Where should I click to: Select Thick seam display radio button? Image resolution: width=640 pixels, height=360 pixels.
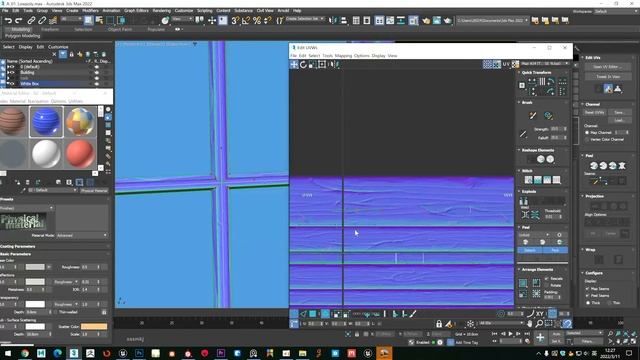[588, 303]
